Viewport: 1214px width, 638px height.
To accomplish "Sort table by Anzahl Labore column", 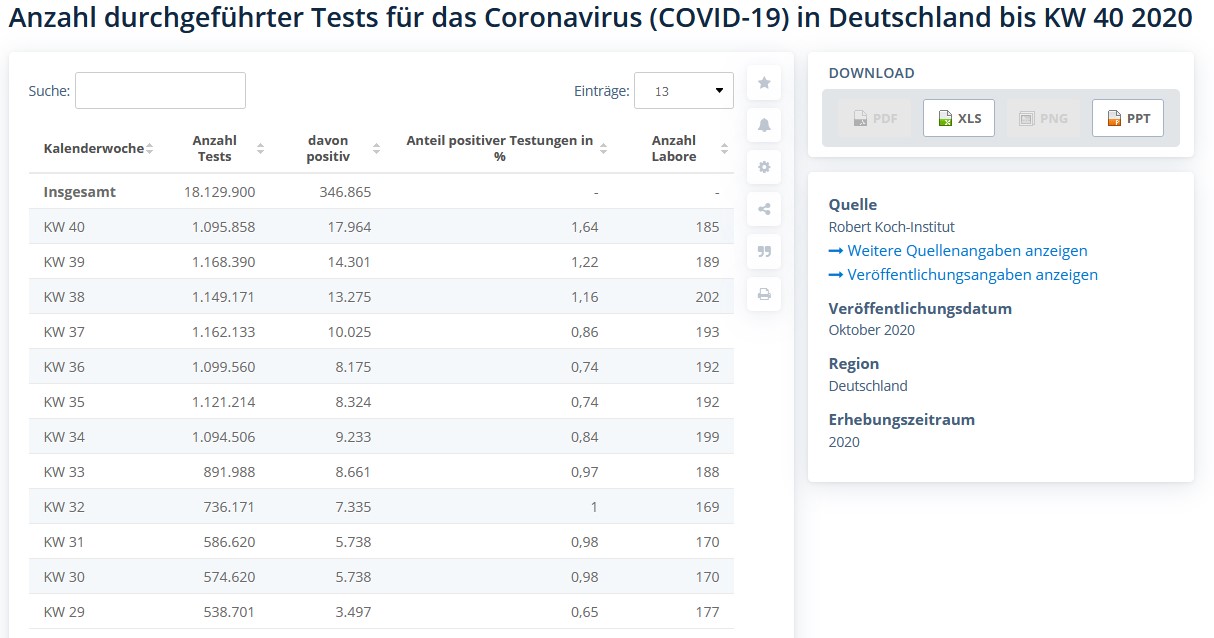I will tap(684, 149).
